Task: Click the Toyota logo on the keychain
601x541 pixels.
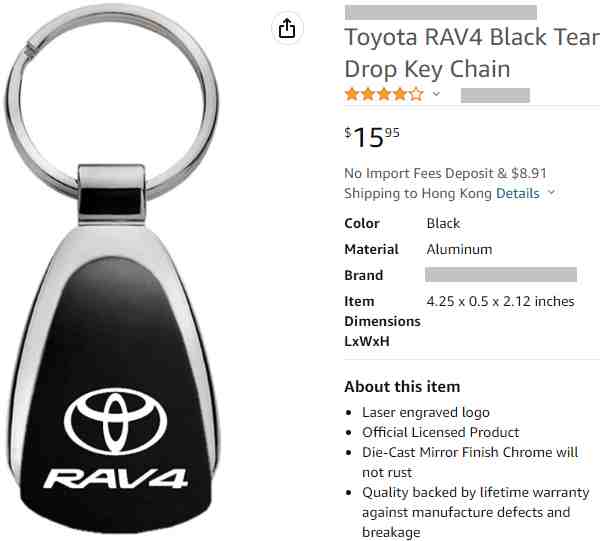Action: click(x=115, y=421)
